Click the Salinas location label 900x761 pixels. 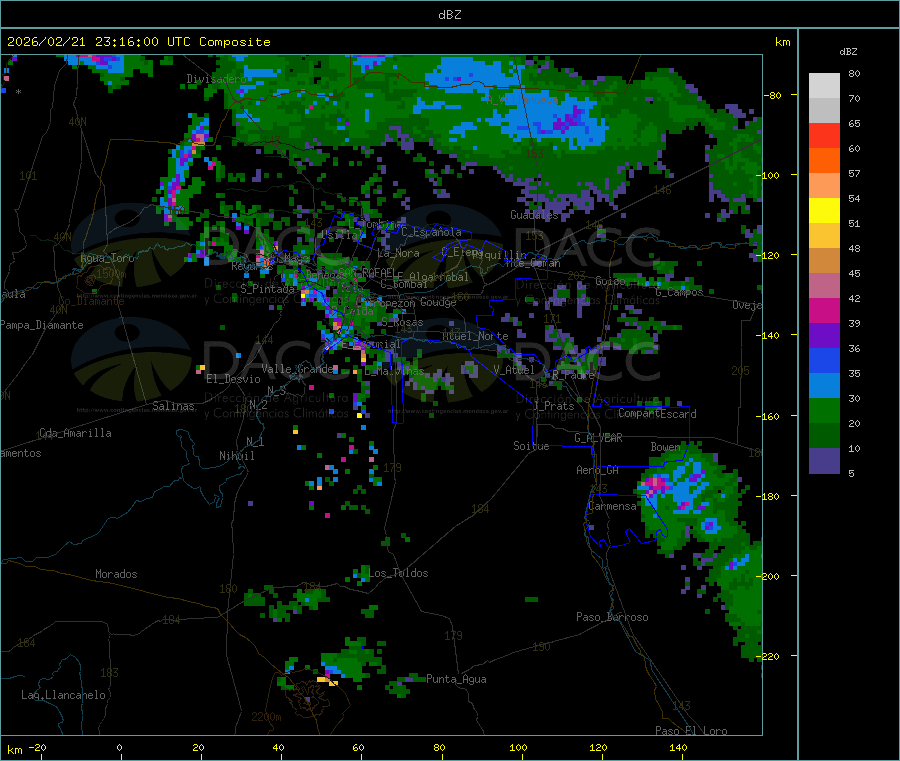173,406
